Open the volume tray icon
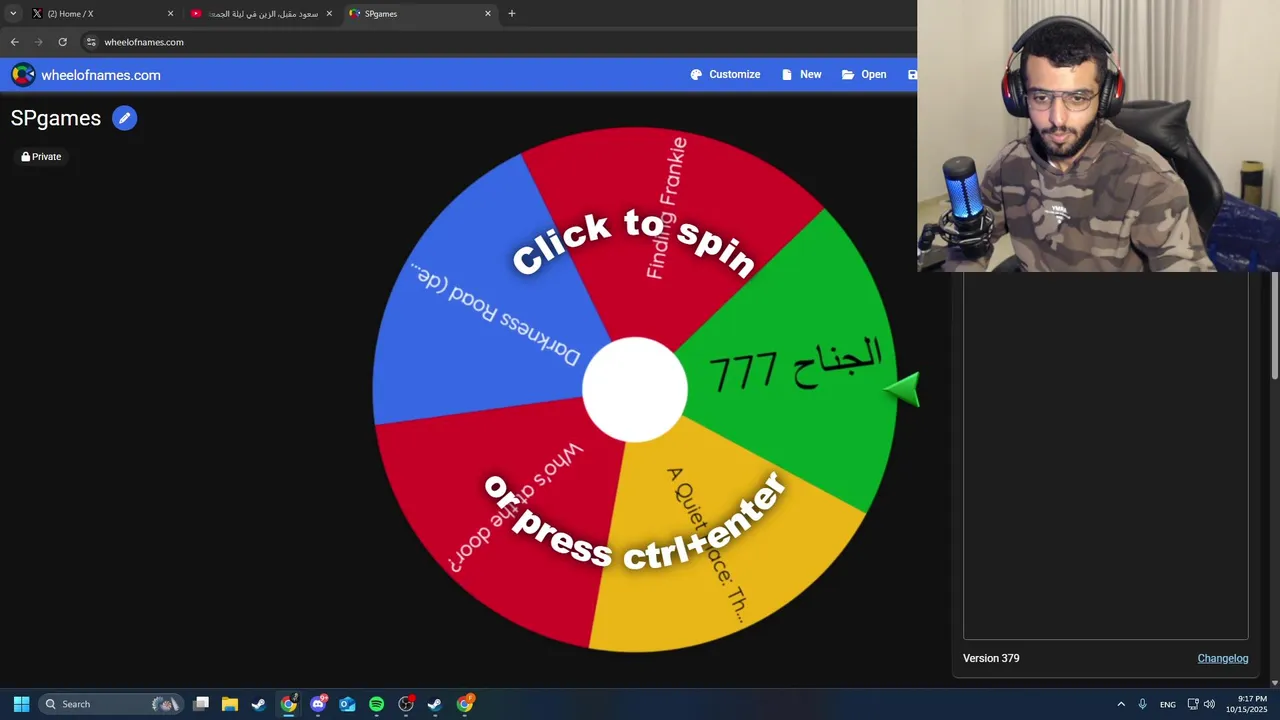 coord(1209,704)
